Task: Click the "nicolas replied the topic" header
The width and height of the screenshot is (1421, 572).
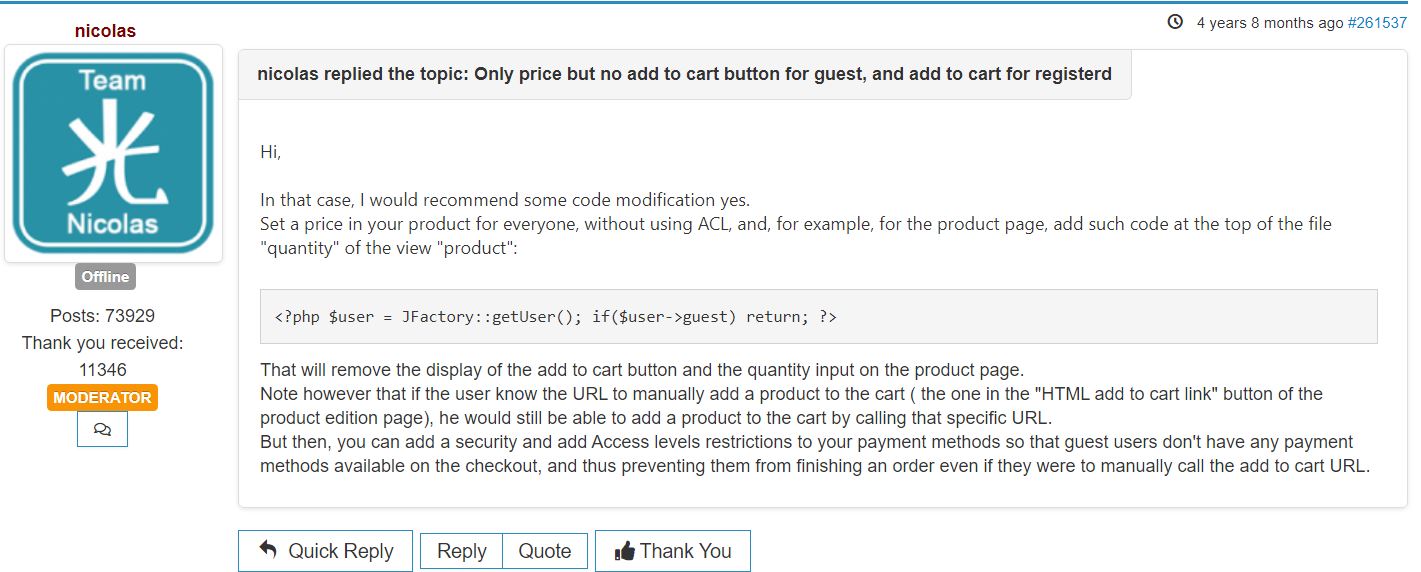Action: (684, 74)
